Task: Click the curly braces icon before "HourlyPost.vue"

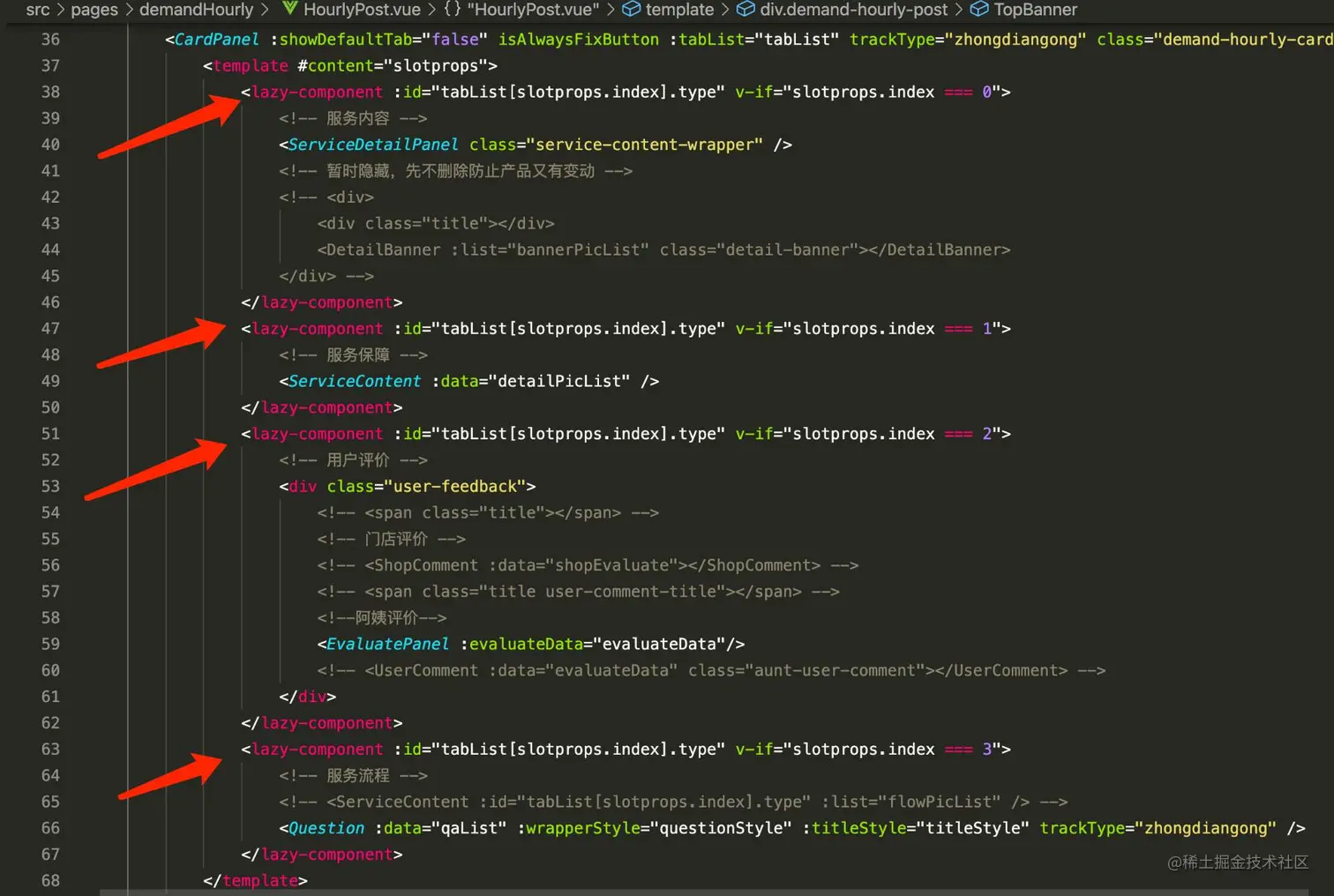Action: (452, 9)
